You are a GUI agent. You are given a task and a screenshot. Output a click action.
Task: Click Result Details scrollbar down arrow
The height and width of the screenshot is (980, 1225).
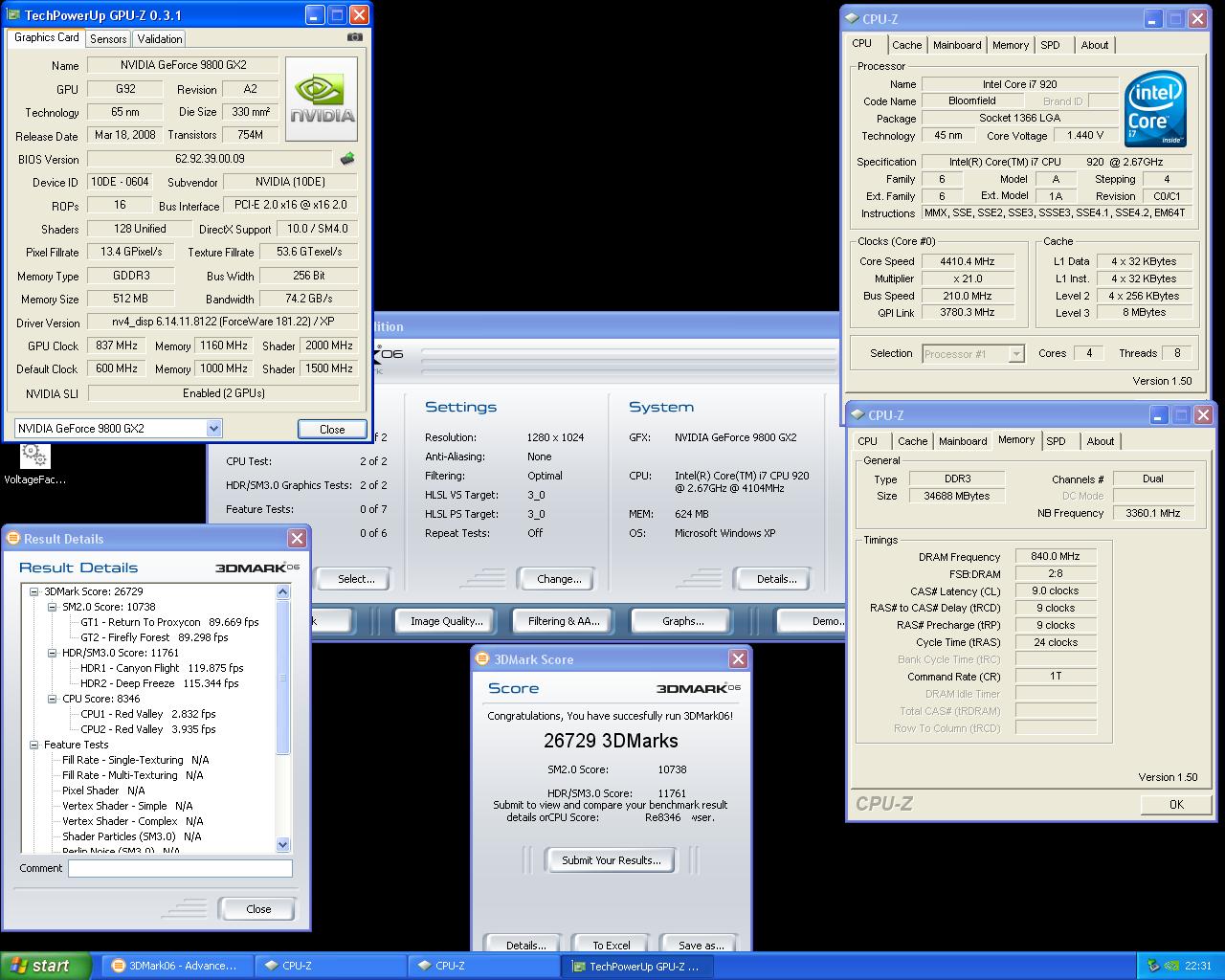tap(282, 844)
